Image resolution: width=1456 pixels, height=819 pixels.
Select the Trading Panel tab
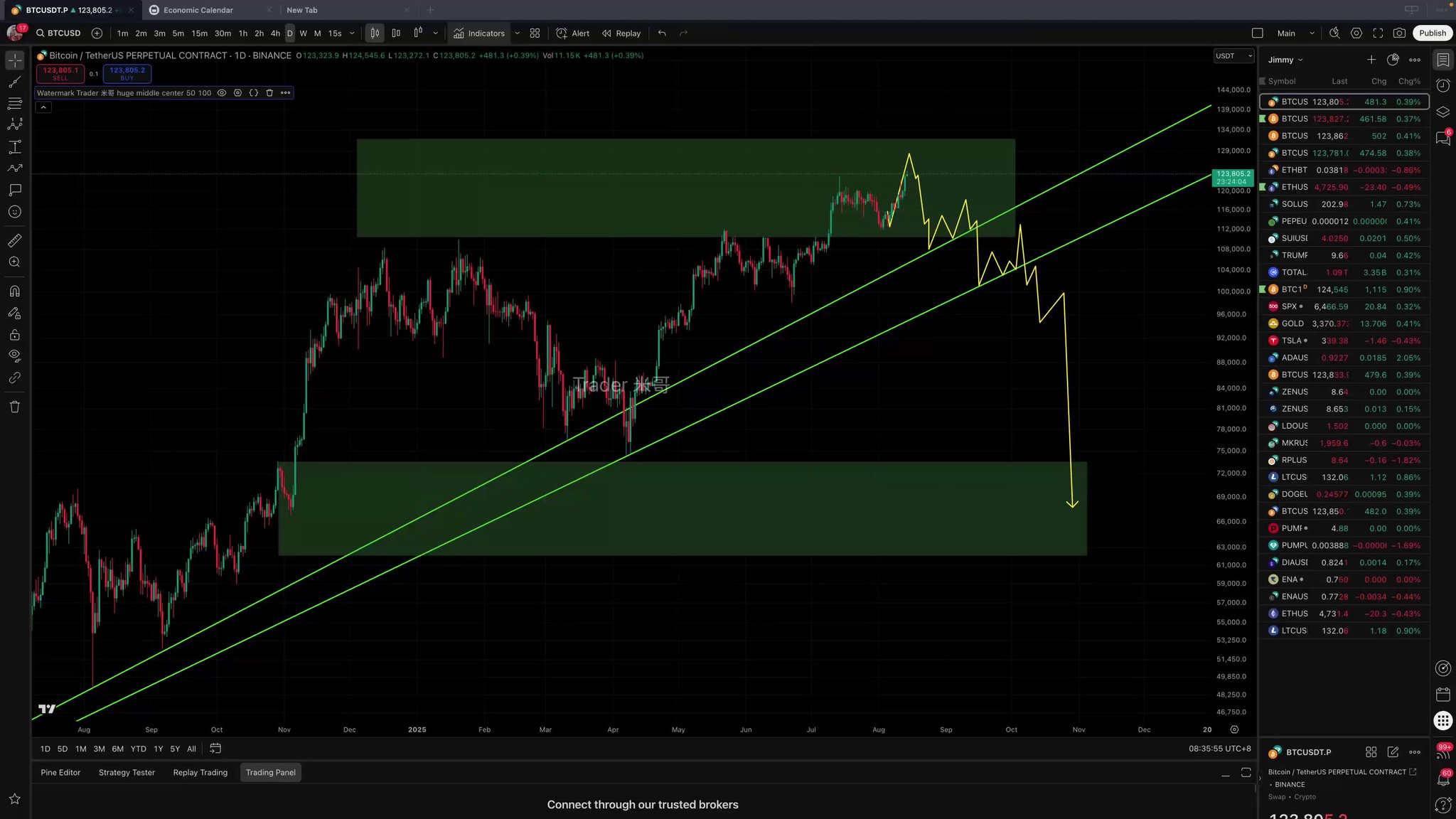(x=271, y=773)
